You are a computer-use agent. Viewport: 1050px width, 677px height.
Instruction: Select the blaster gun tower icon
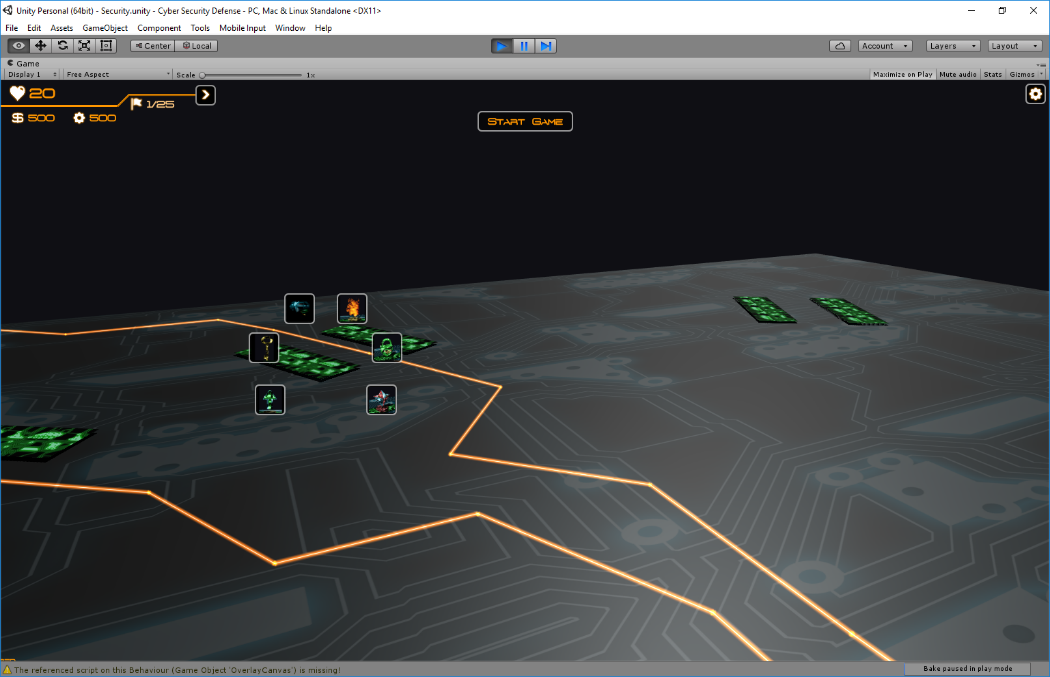pos(299,308)
